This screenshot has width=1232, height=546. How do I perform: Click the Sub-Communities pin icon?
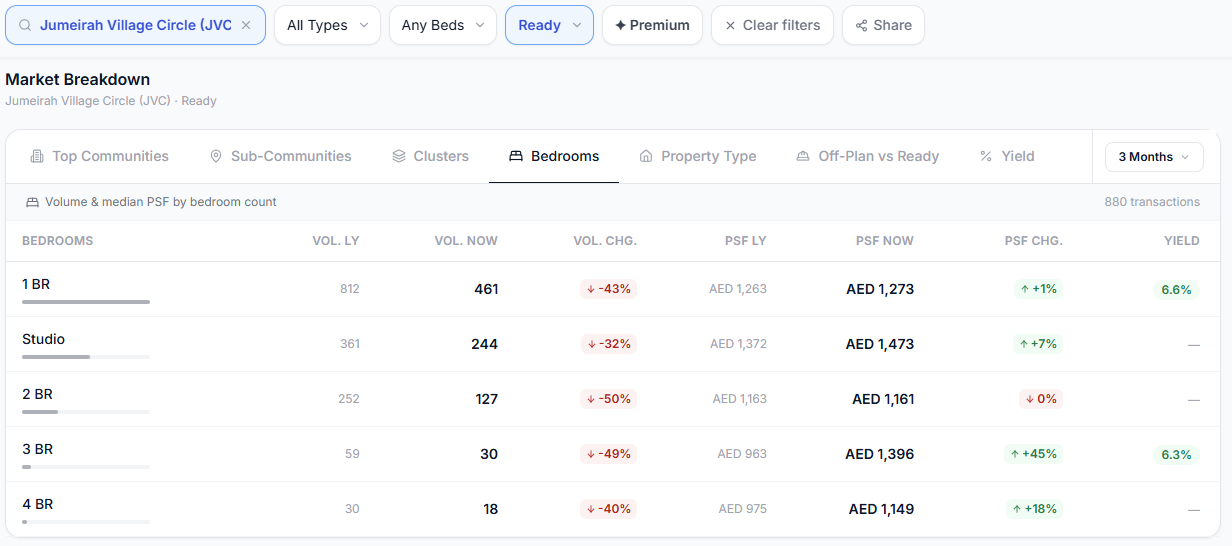click(x=216, y=156)
